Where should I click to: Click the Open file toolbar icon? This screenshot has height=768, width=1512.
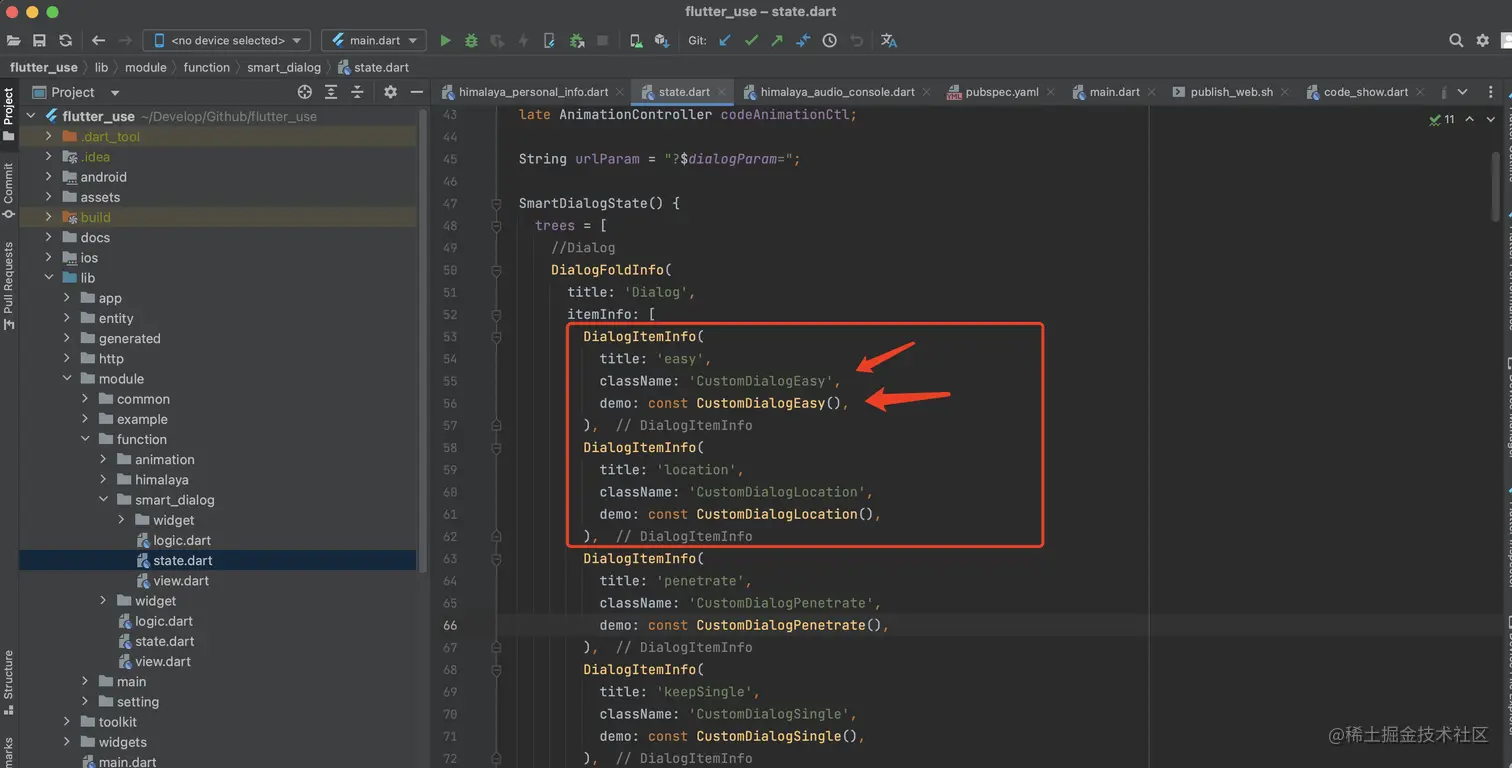[x=14, y=40]
